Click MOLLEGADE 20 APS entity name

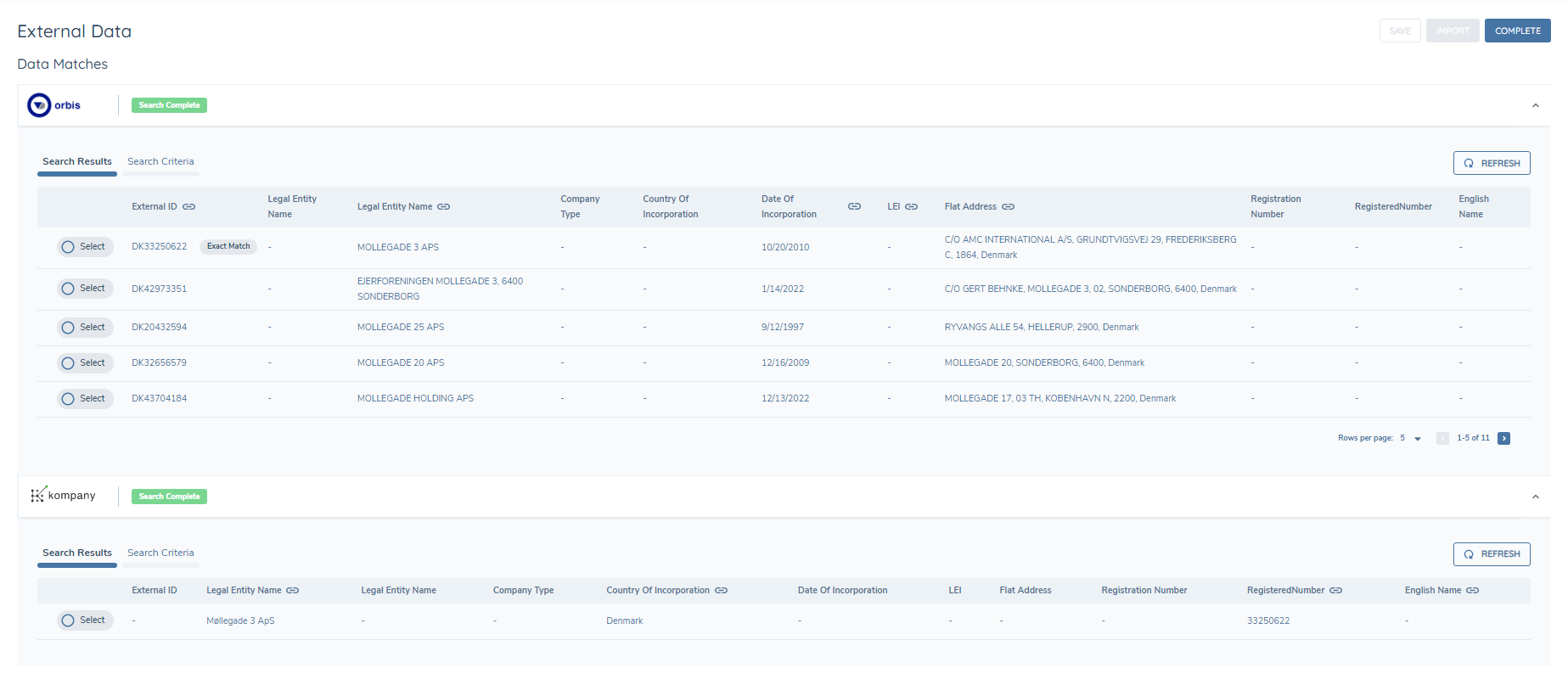pos(401,363)
